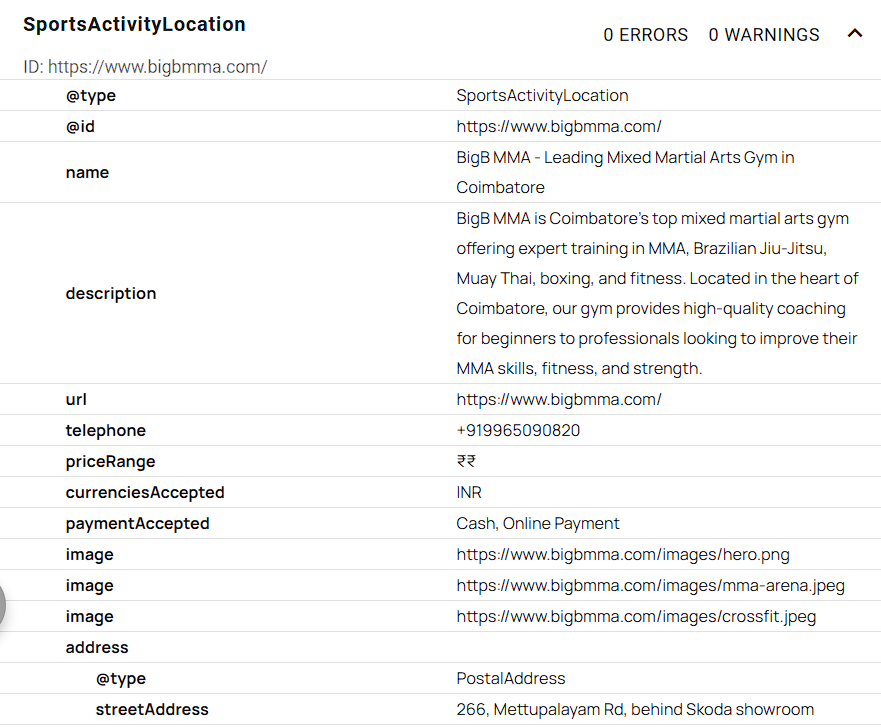Click the 0 ERRORS indicator
The width and height of the screenshot is (881, 727).
645,34
